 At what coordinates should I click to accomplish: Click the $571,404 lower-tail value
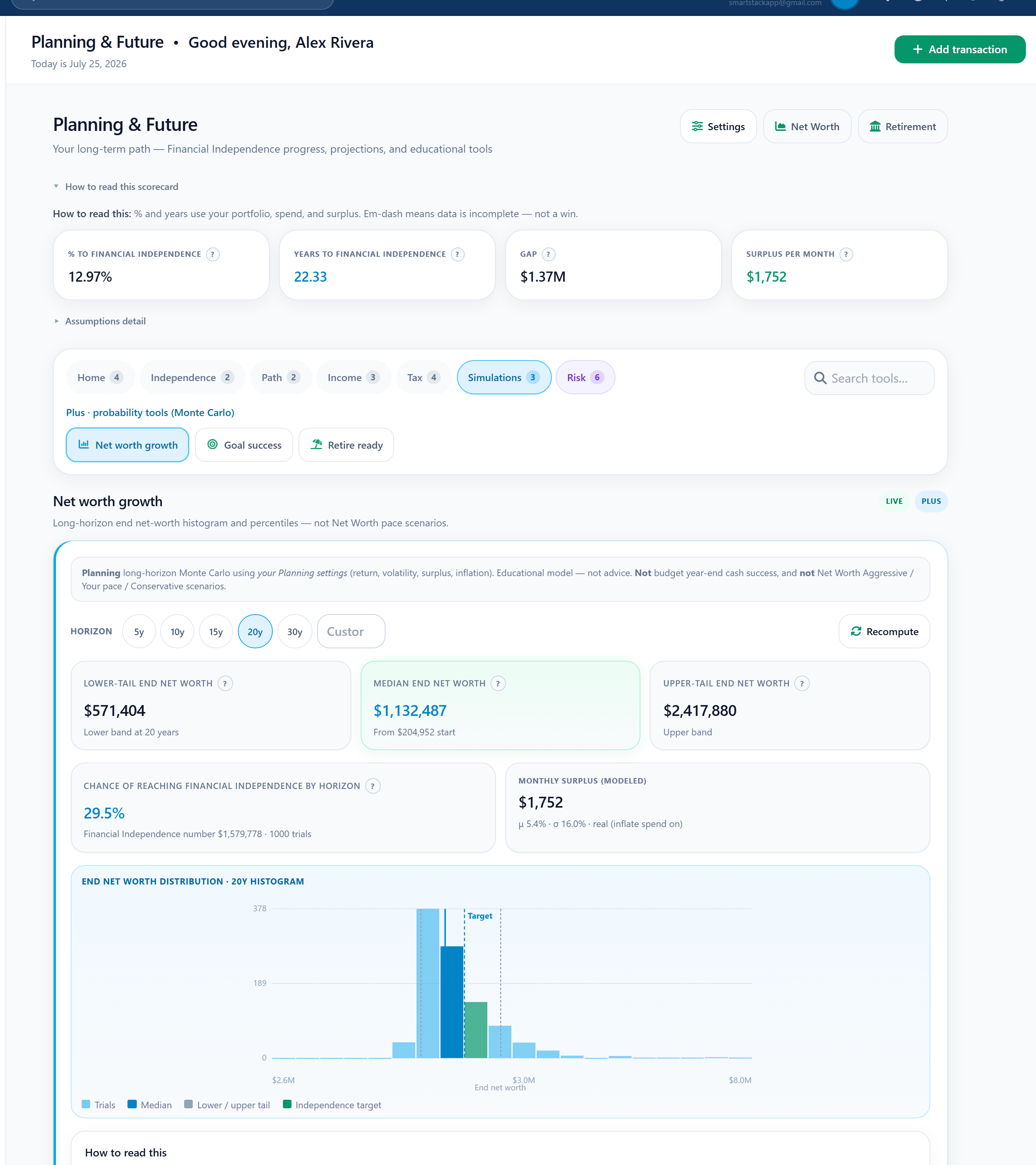tap(115, 711)
